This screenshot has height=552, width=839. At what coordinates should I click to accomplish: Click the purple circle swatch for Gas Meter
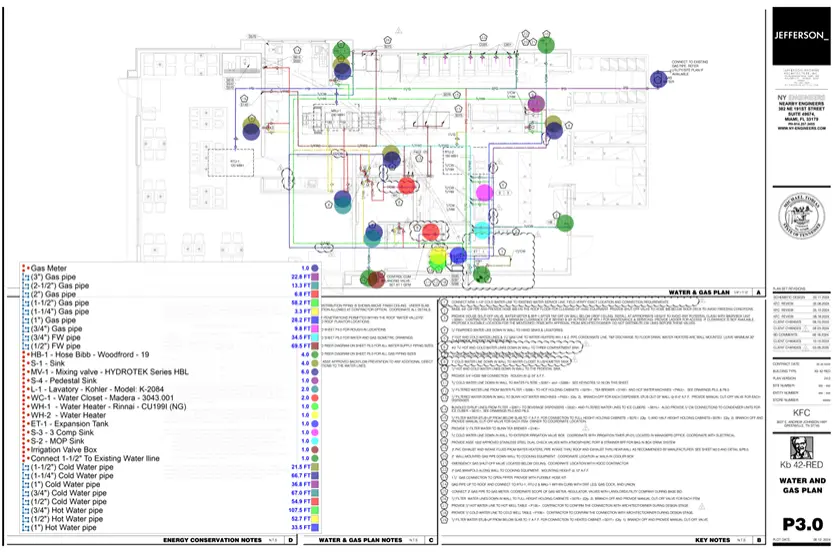[315, 268]
